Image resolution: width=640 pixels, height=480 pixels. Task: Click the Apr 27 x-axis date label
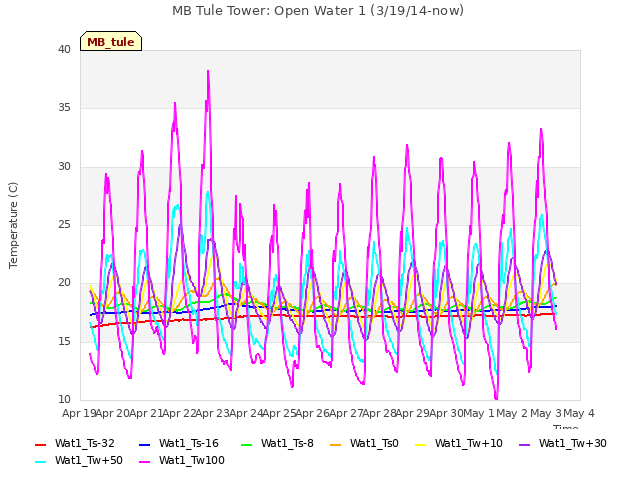(346, 413)
